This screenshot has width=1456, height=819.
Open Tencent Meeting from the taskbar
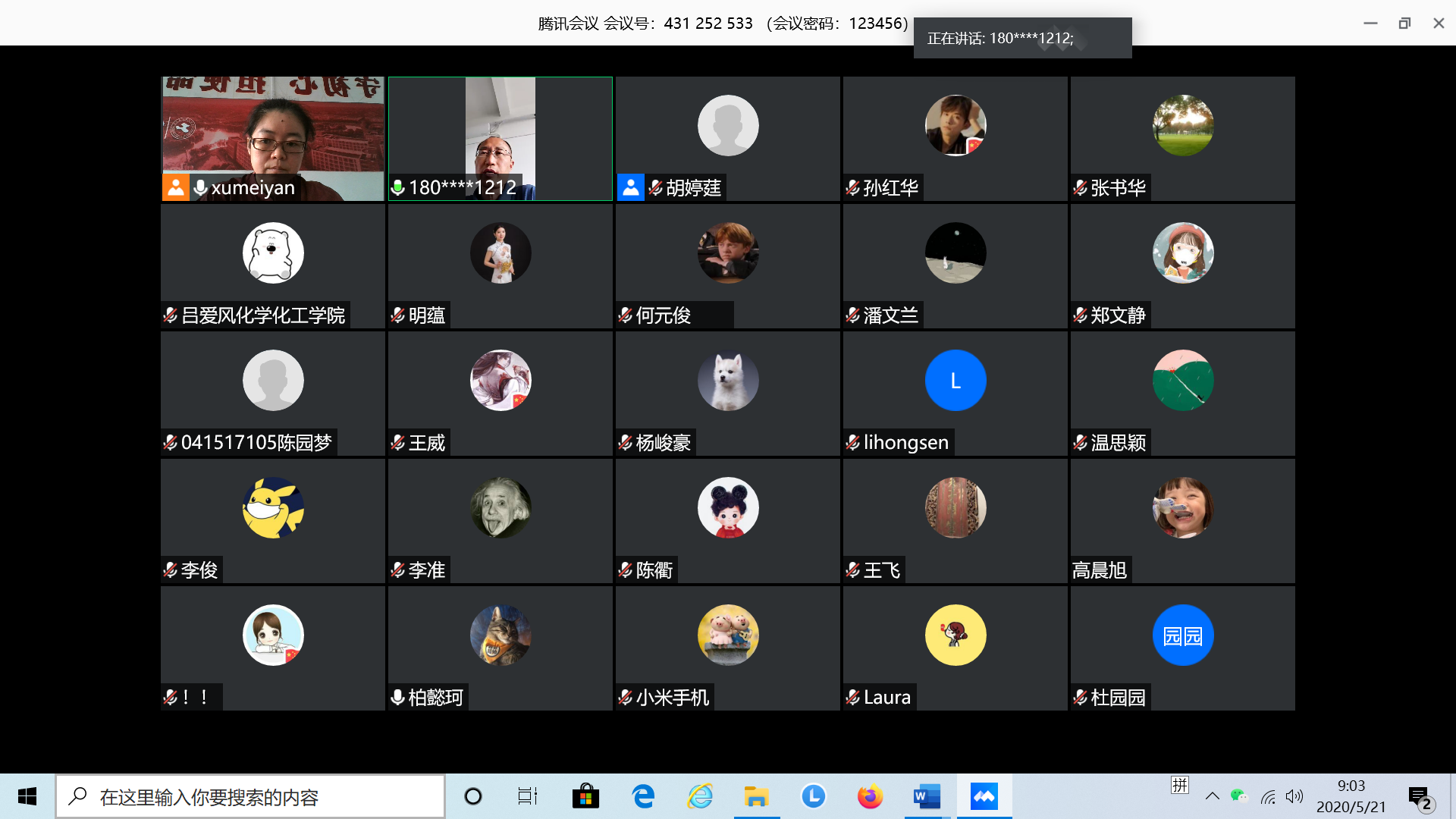pos(984,796)
